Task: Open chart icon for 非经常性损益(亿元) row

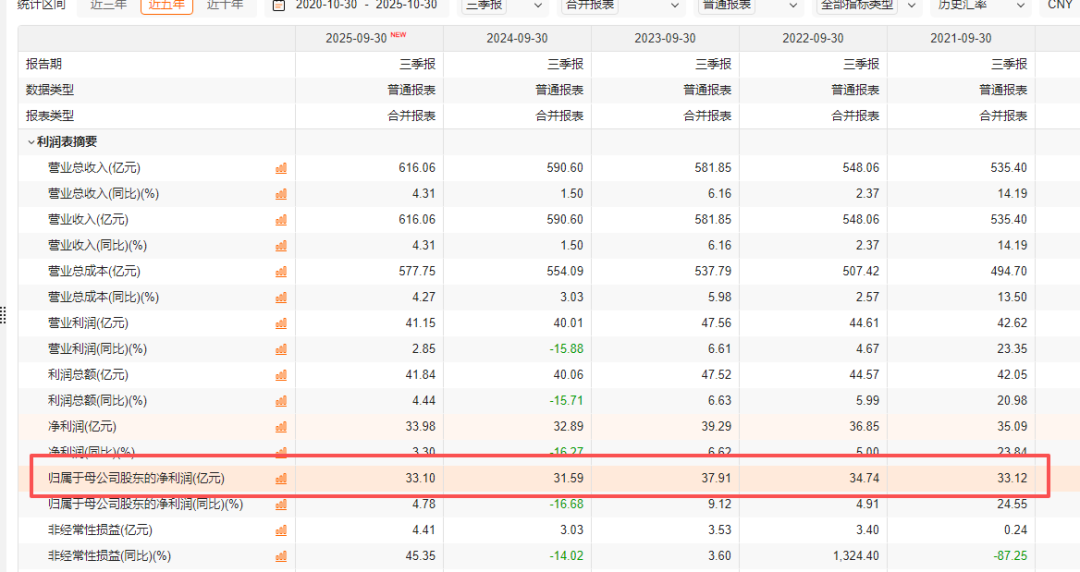Action: click(281, 530)
